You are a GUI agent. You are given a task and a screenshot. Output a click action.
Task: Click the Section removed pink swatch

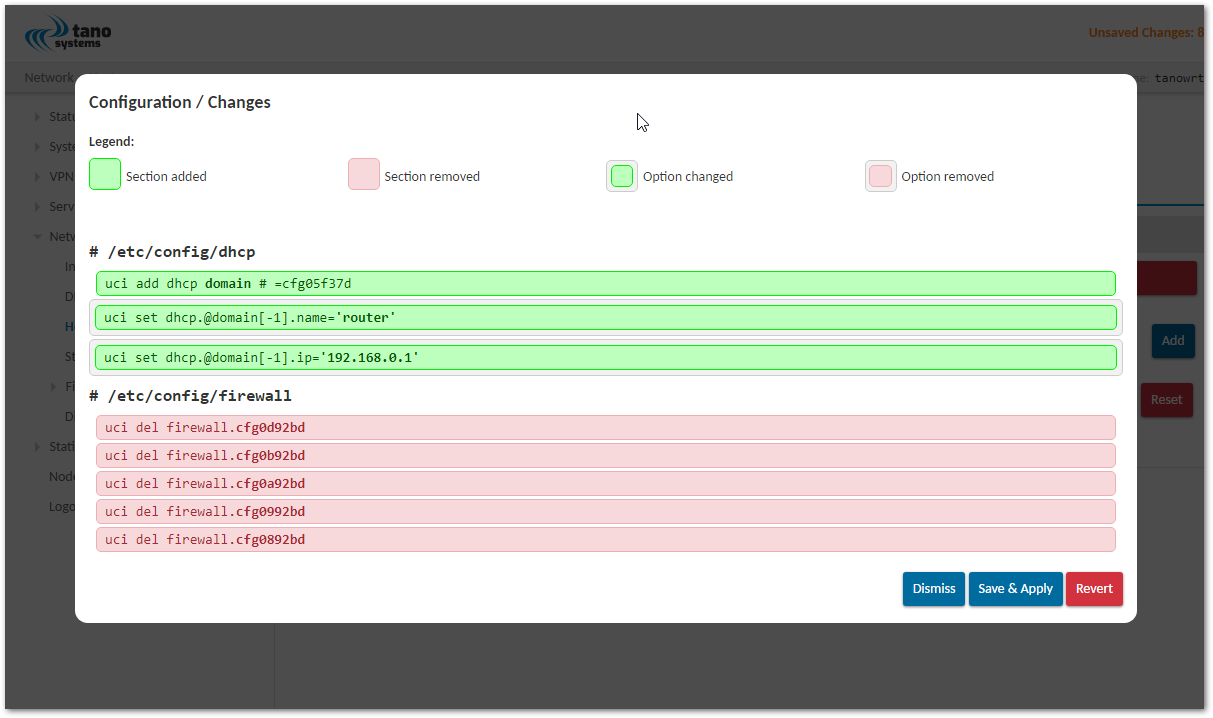pyautogui.click(x=364, y=174)
